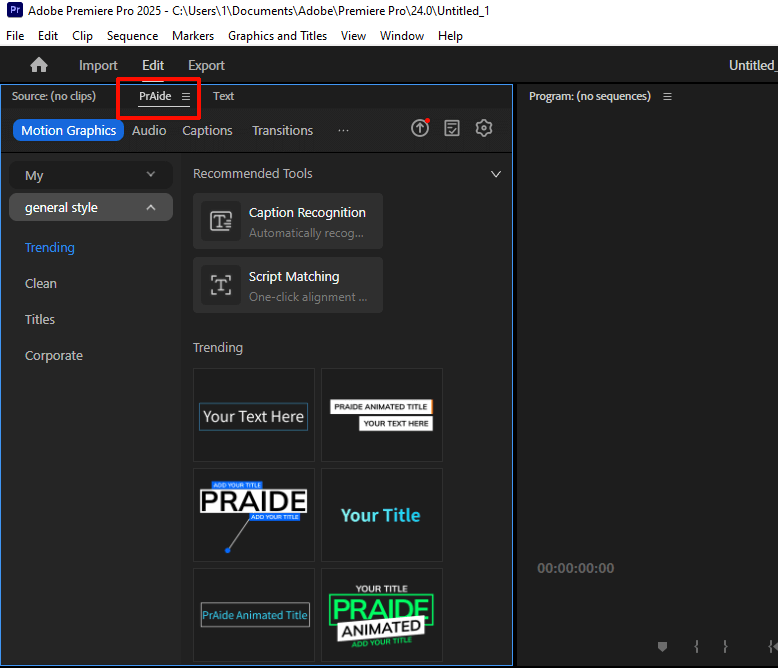This screenshot has width=778, height=668.
Task: Open the Clip menu
Action: (82, 36)
